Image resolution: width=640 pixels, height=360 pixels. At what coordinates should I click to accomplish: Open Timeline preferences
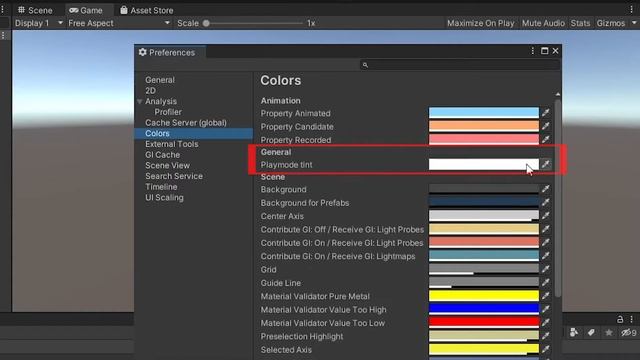pos(161,187)
